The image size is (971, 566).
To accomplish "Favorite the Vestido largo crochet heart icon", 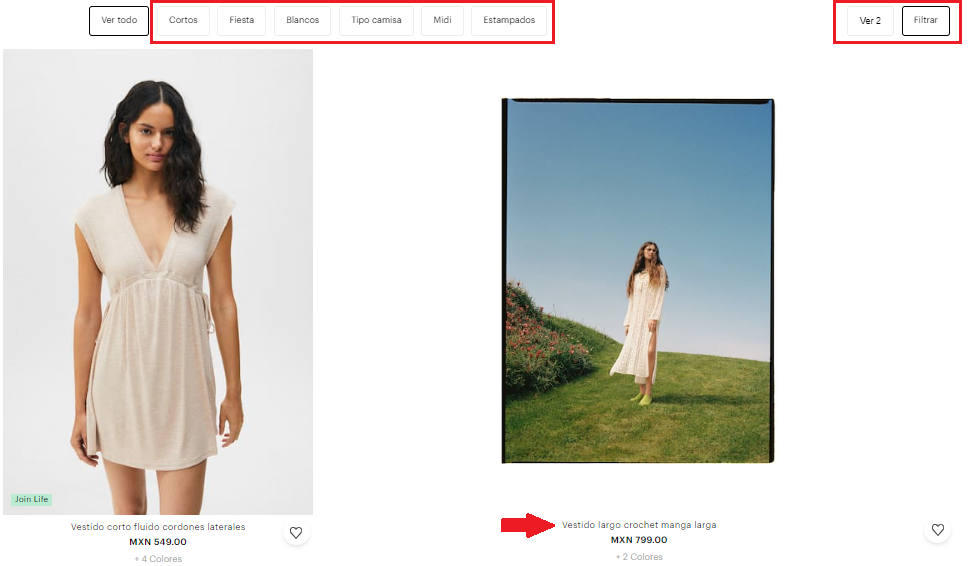I will tap(937, 530).
